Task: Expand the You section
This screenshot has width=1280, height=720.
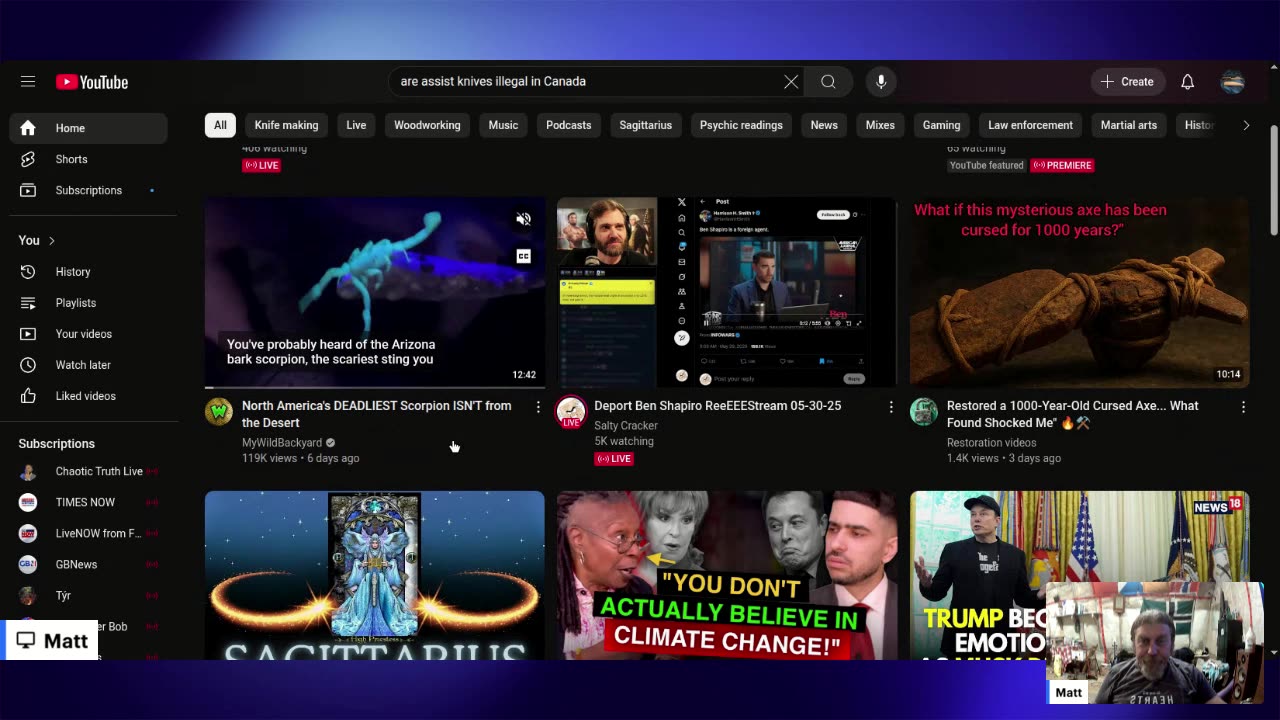Action: pos(37,240)
